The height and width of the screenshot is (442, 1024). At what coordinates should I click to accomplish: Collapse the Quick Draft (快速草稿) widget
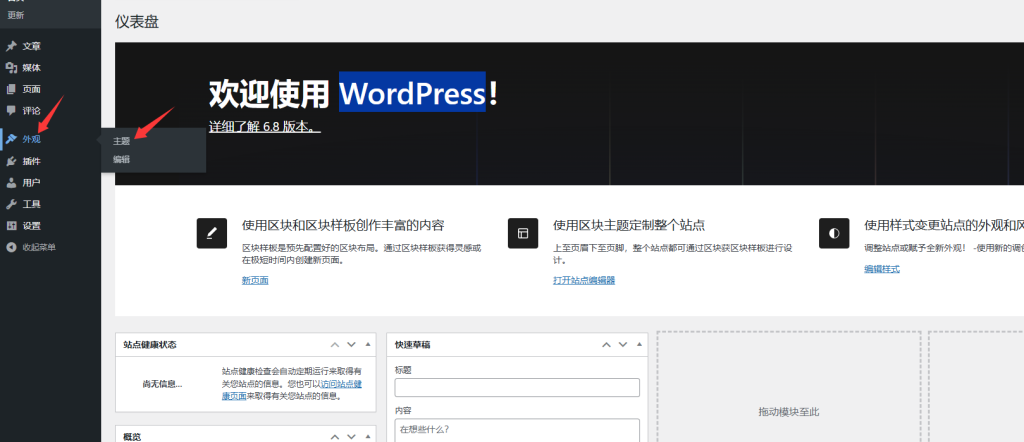[639, 344]
